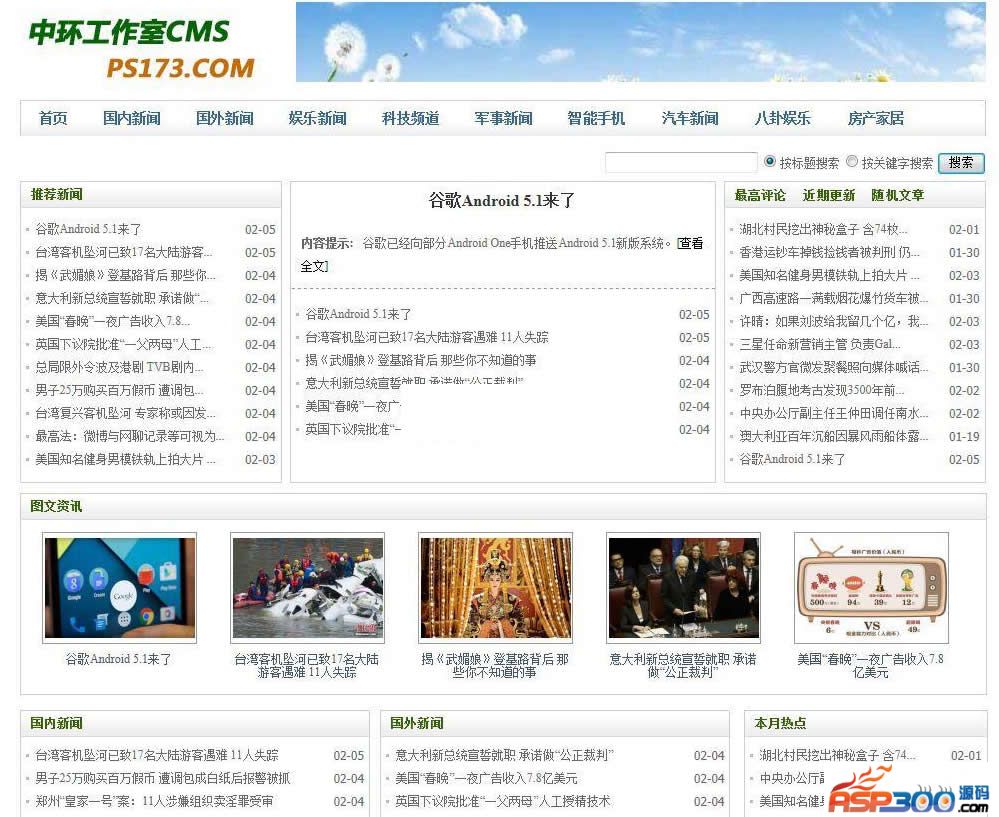Select 娱乐新闻 in the navigation bar
999x817 pixels.
click(317, 118)
